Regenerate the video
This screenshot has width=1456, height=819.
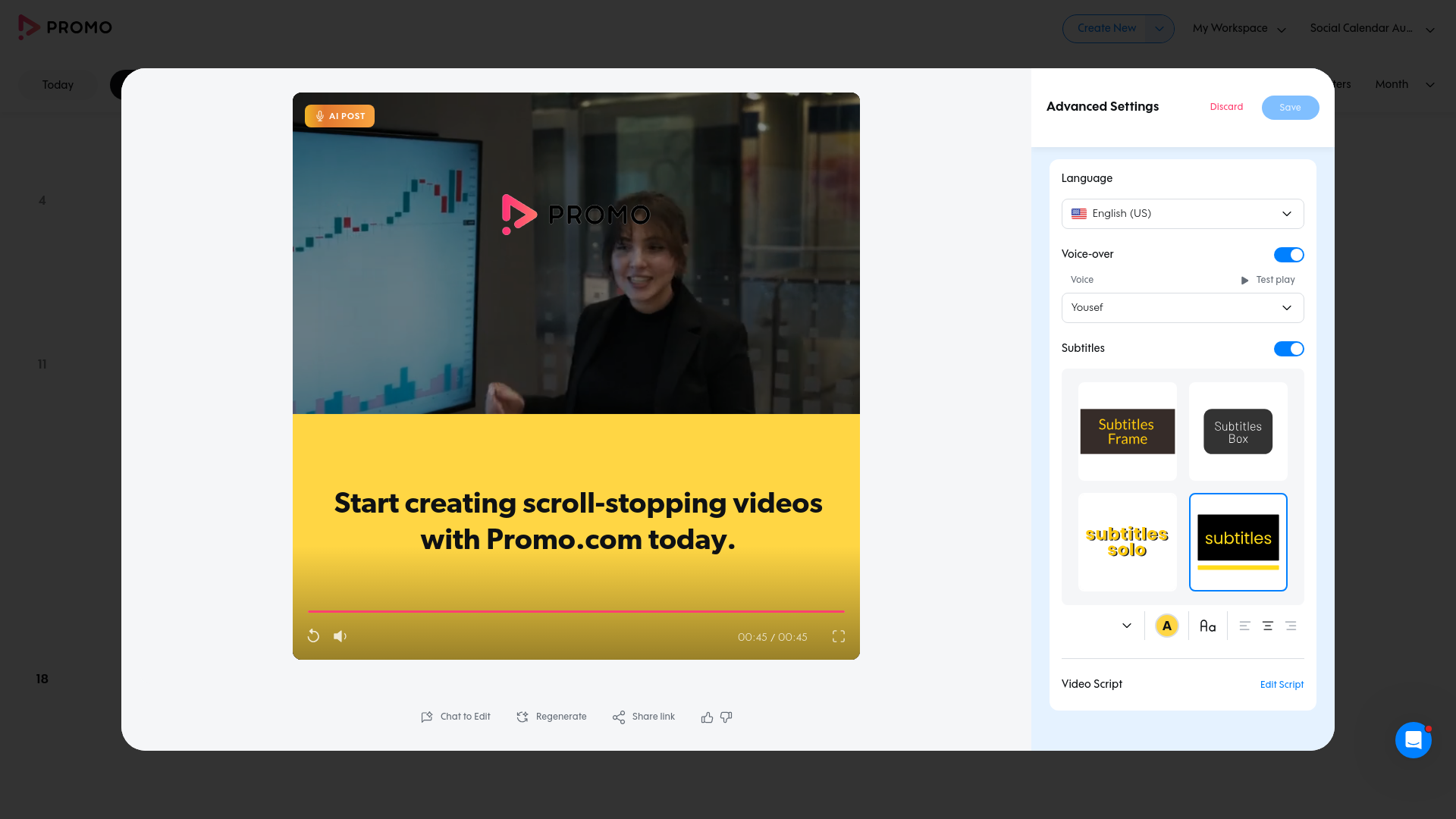click(551, 717)
